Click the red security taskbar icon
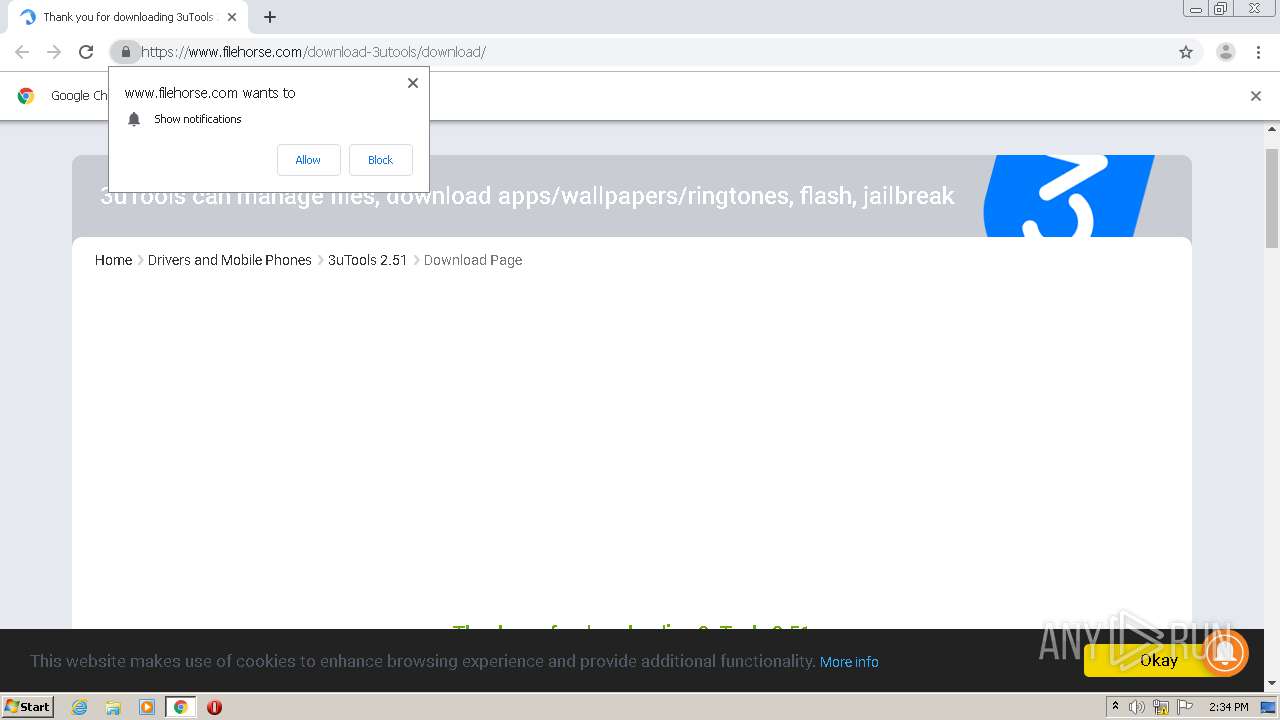 coord(214,707)
